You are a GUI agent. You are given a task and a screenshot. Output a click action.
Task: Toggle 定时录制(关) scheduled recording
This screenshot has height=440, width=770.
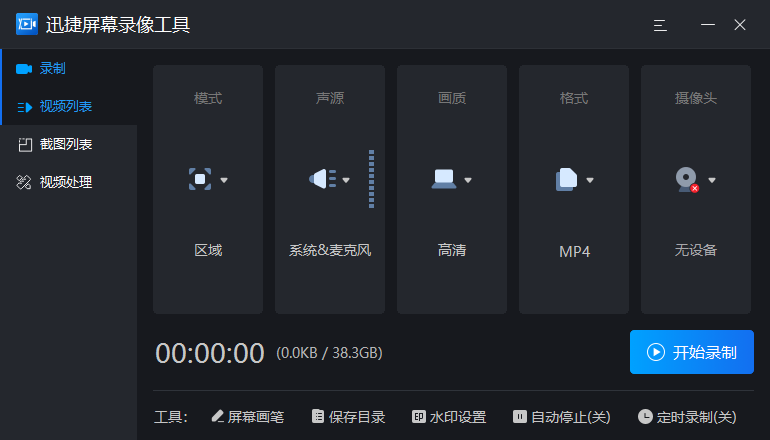pyautogui.click(x=688, y=417)
